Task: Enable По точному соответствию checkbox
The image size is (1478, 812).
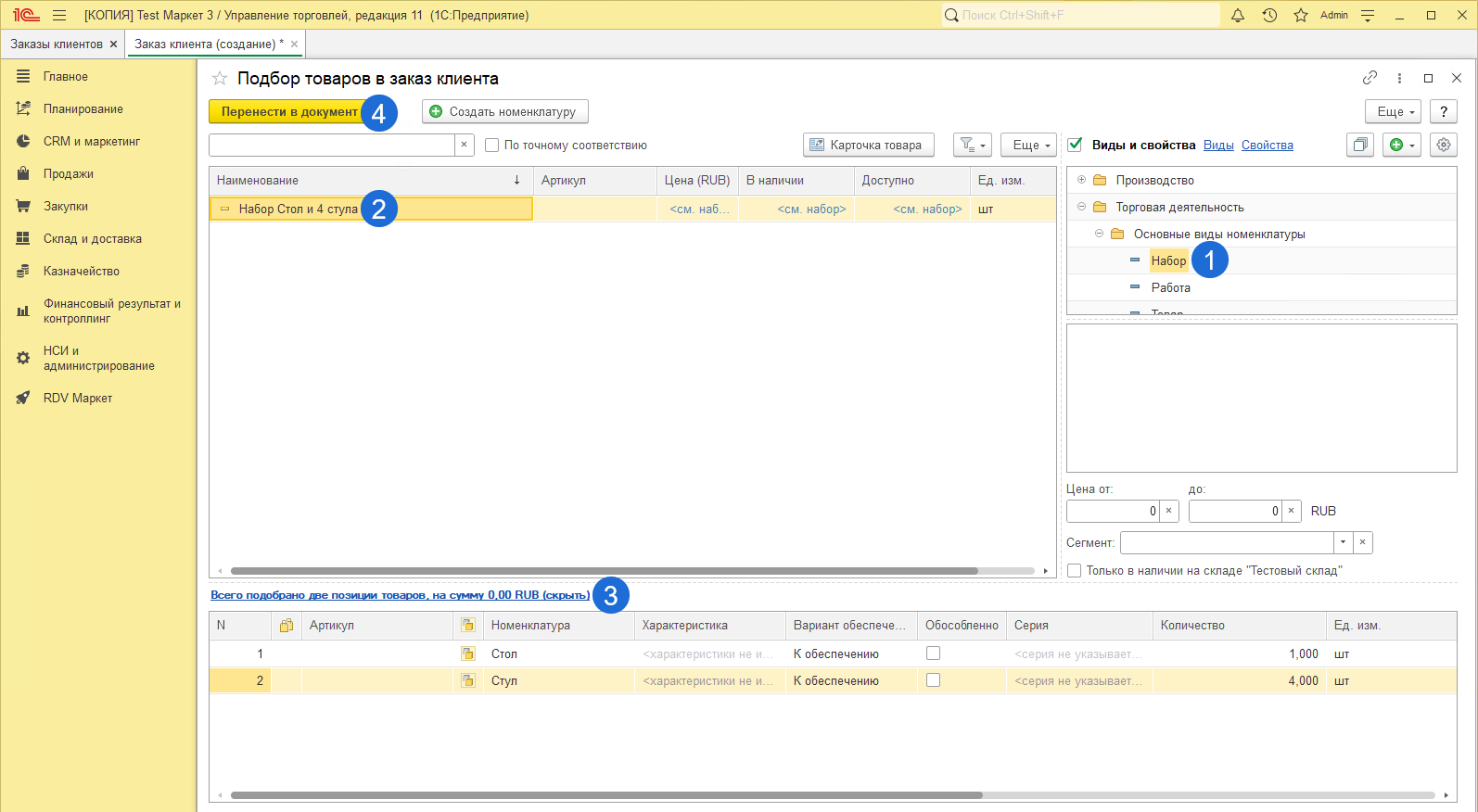Action: (492, 146)
